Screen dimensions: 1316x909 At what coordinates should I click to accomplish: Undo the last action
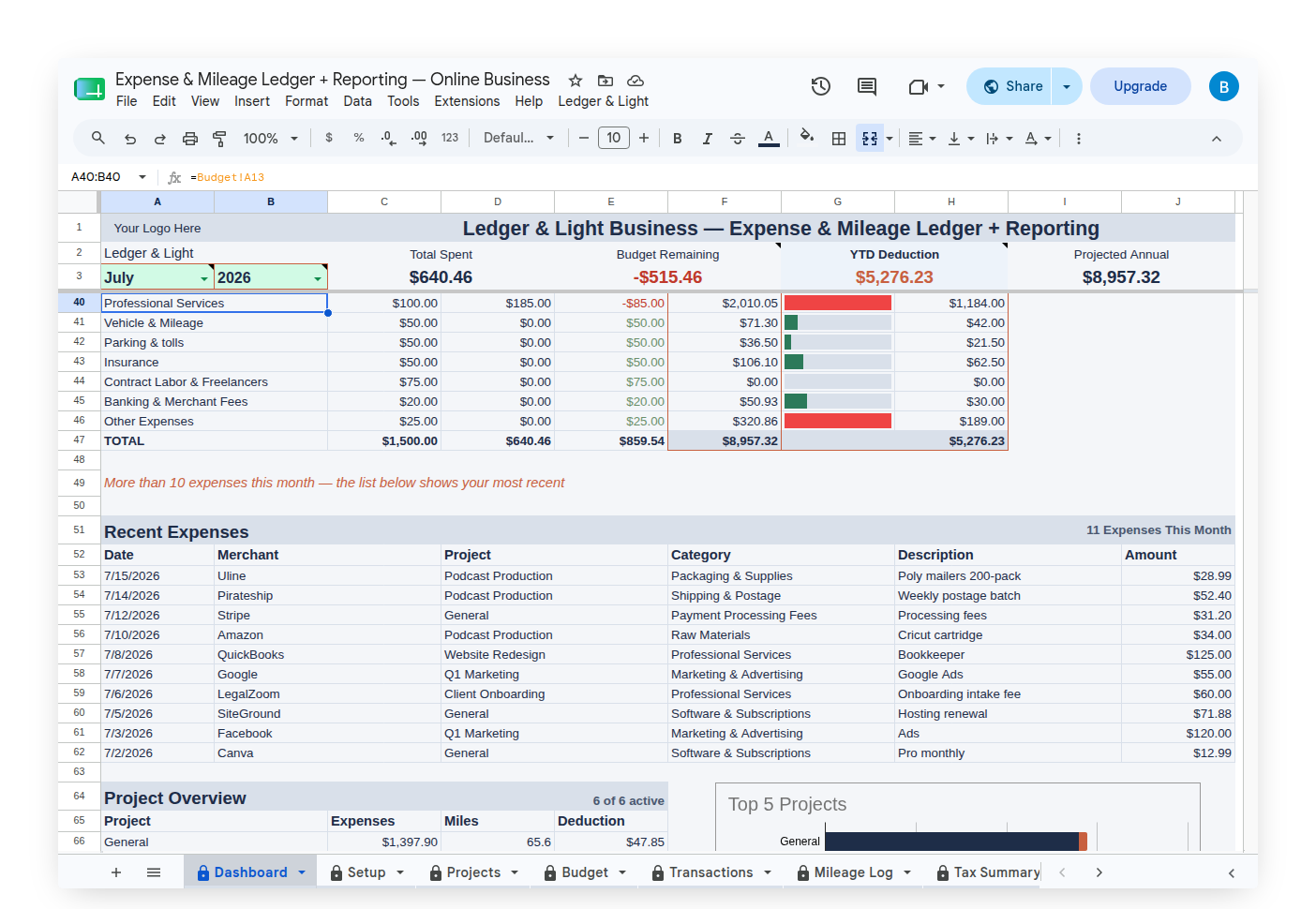(130, 139)
